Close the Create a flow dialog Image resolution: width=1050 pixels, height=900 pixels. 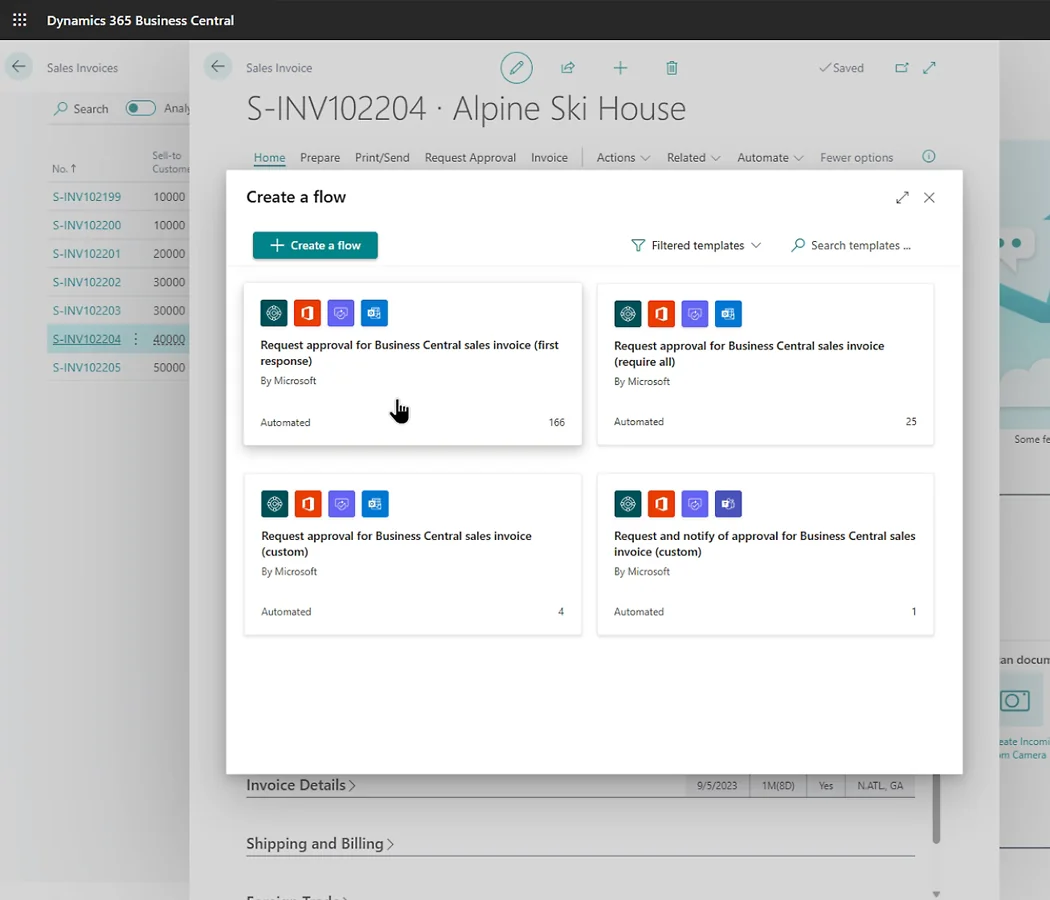[x=929, y=198]
